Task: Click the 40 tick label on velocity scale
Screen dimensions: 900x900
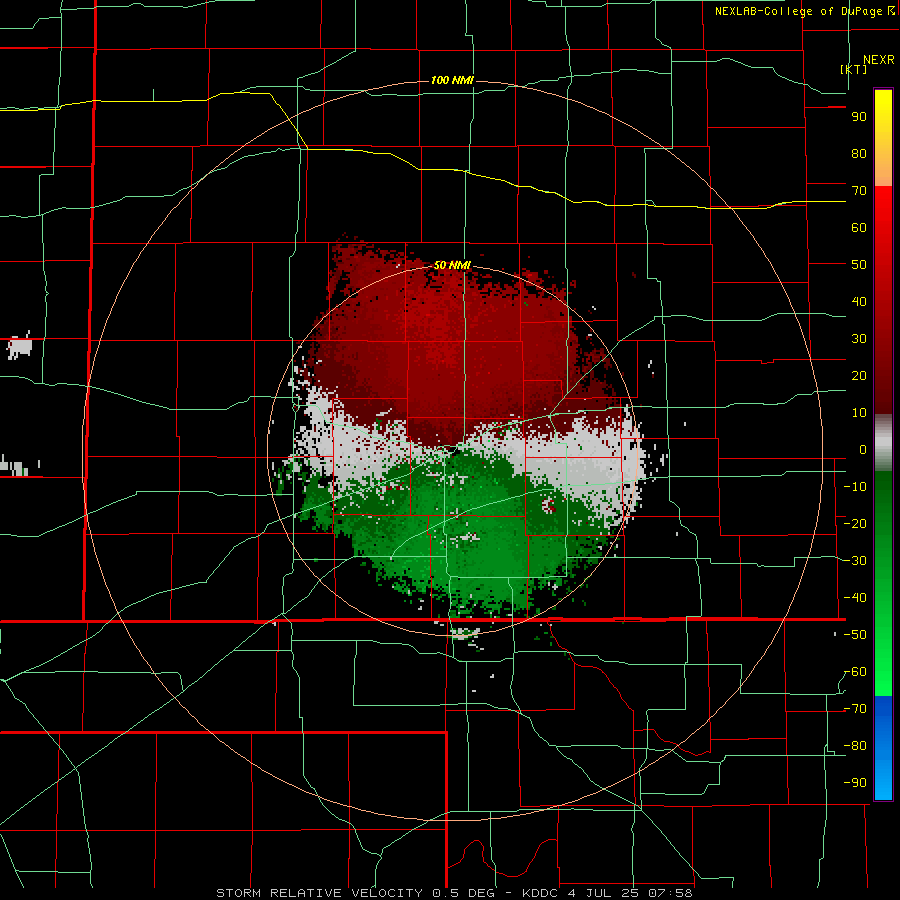Action: (859, 302)
